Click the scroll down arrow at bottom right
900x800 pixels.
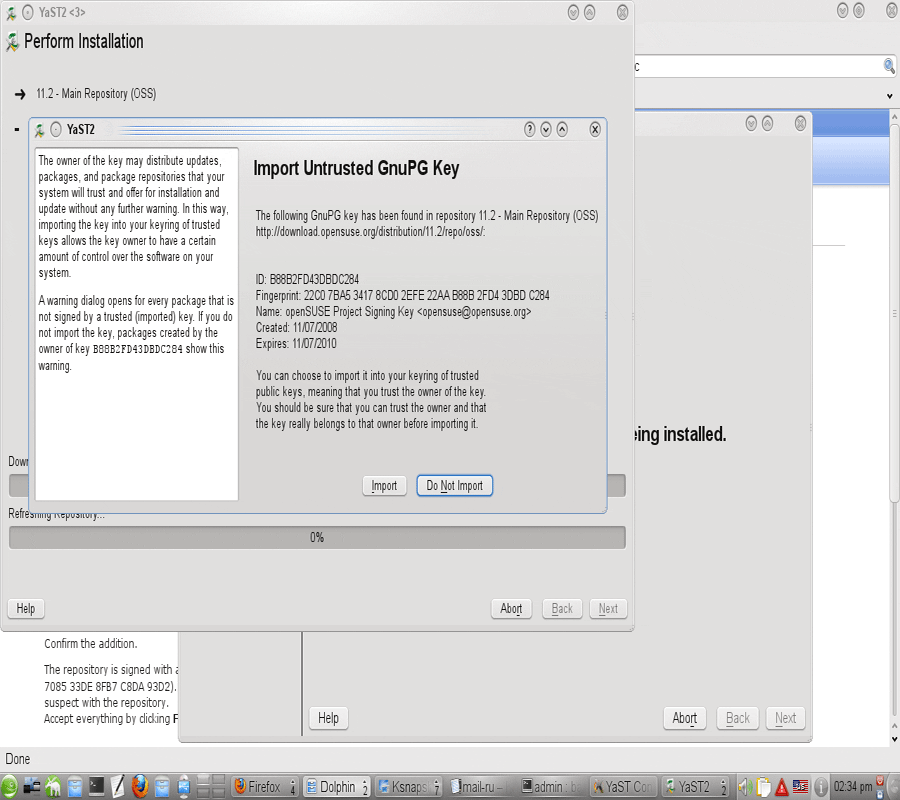[x=894, y=740]
